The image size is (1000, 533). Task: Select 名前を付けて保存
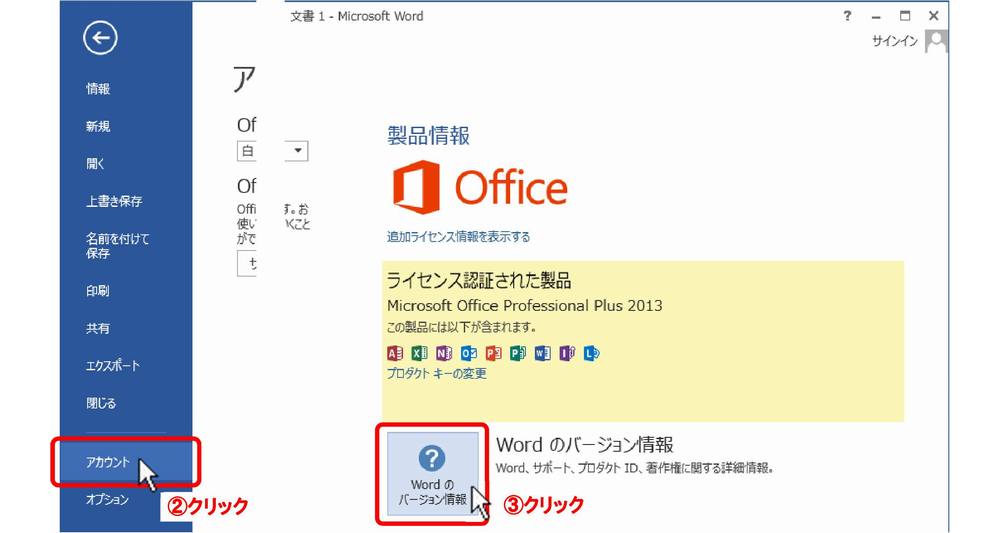117,245
